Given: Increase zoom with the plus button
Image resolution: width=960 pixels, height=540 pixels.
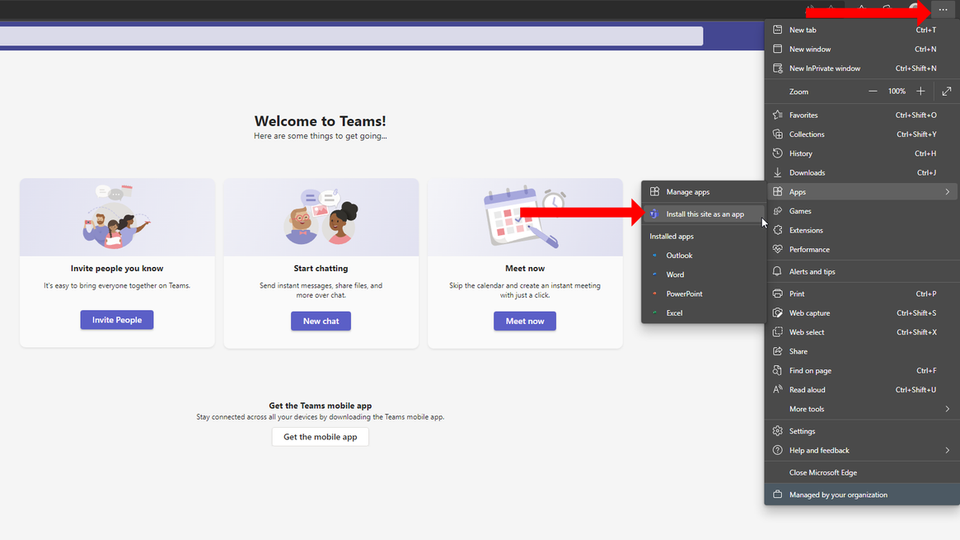Looking at the screenshot, I should (920, 91).
